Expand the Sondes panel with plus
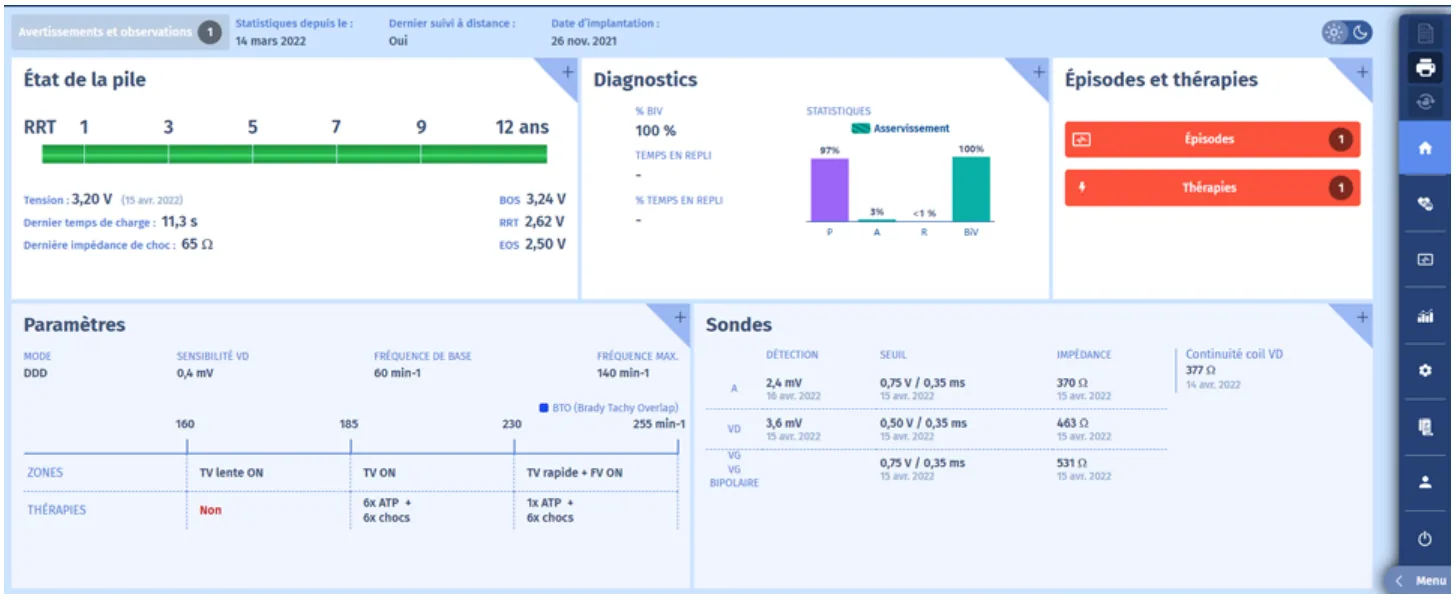The height and width of the screenshot is (599, 1456). [1361, 317]
